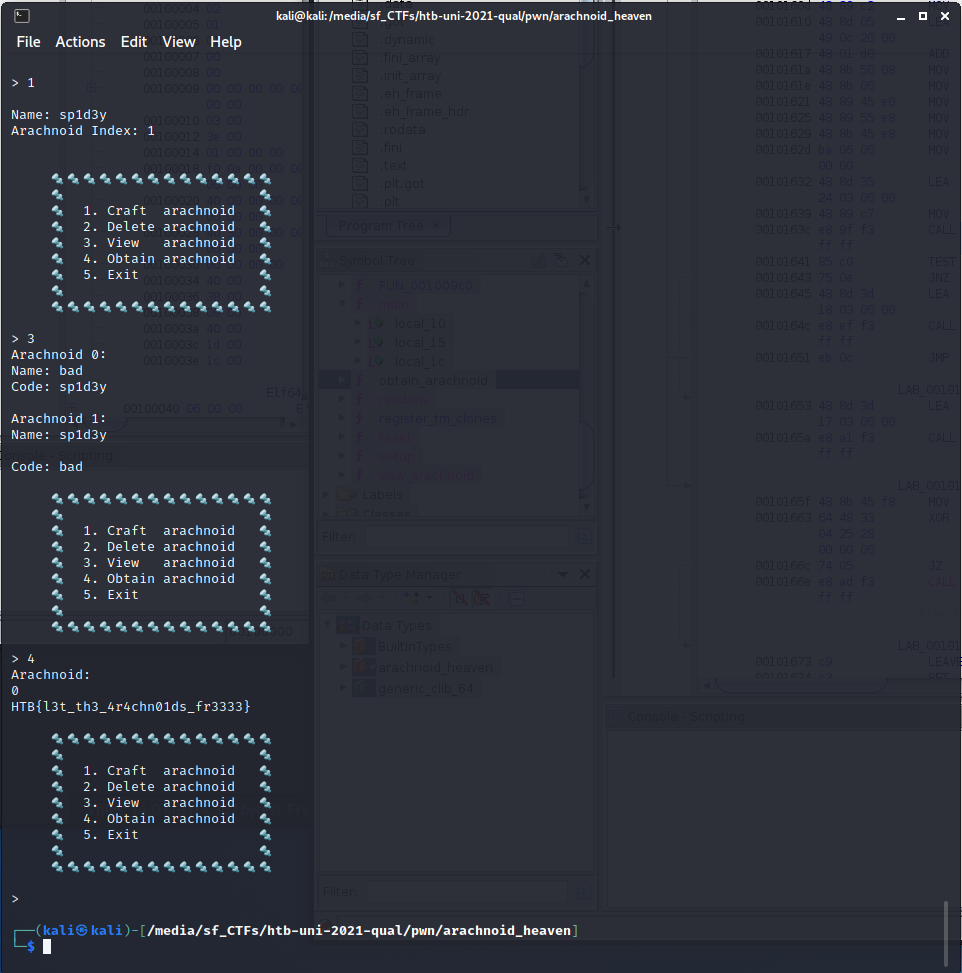Toggle the filter arrays icon in Data Type Manager

coord(482,598)
